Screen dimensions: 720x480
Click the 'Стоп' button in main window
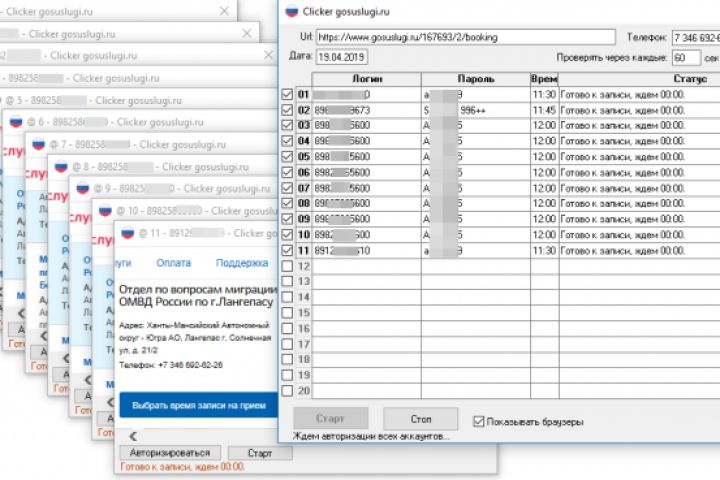tap(421, 419)
